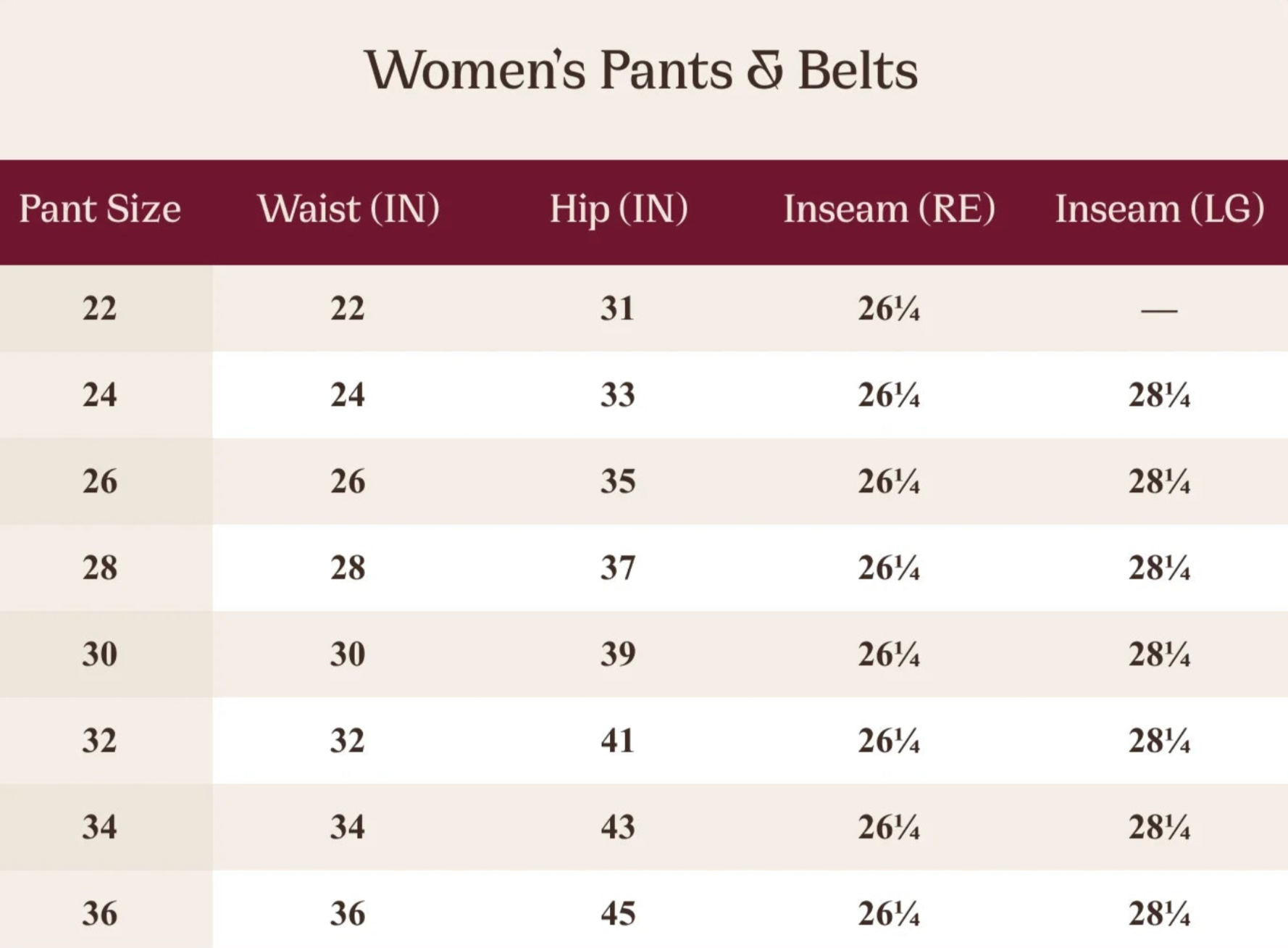Select the Waist (IN) column header
1288x948 pixels.
(348, 209)
